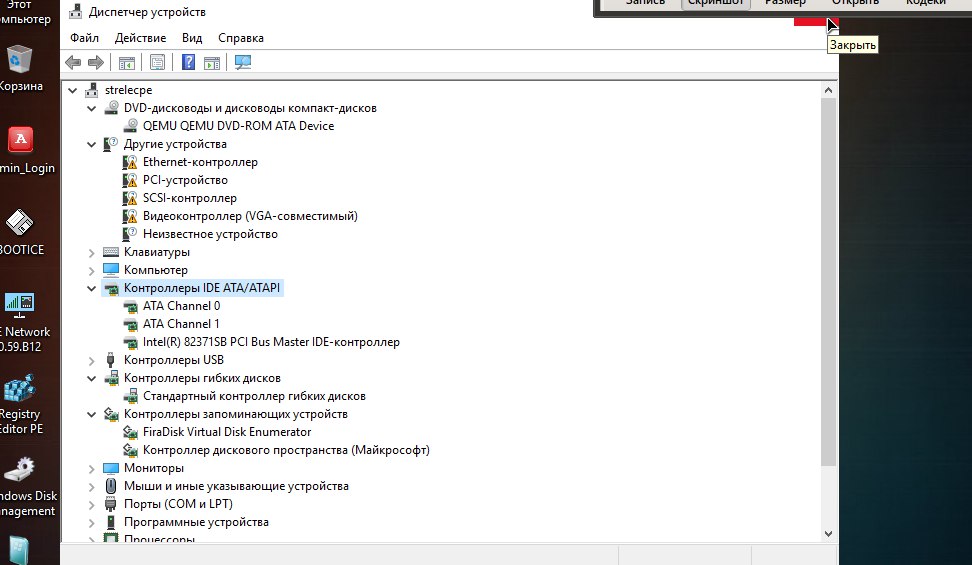Select the "Программные устройства" label
Image resolution: width=972 pixels, height=565 pixels.
[196, 522]
